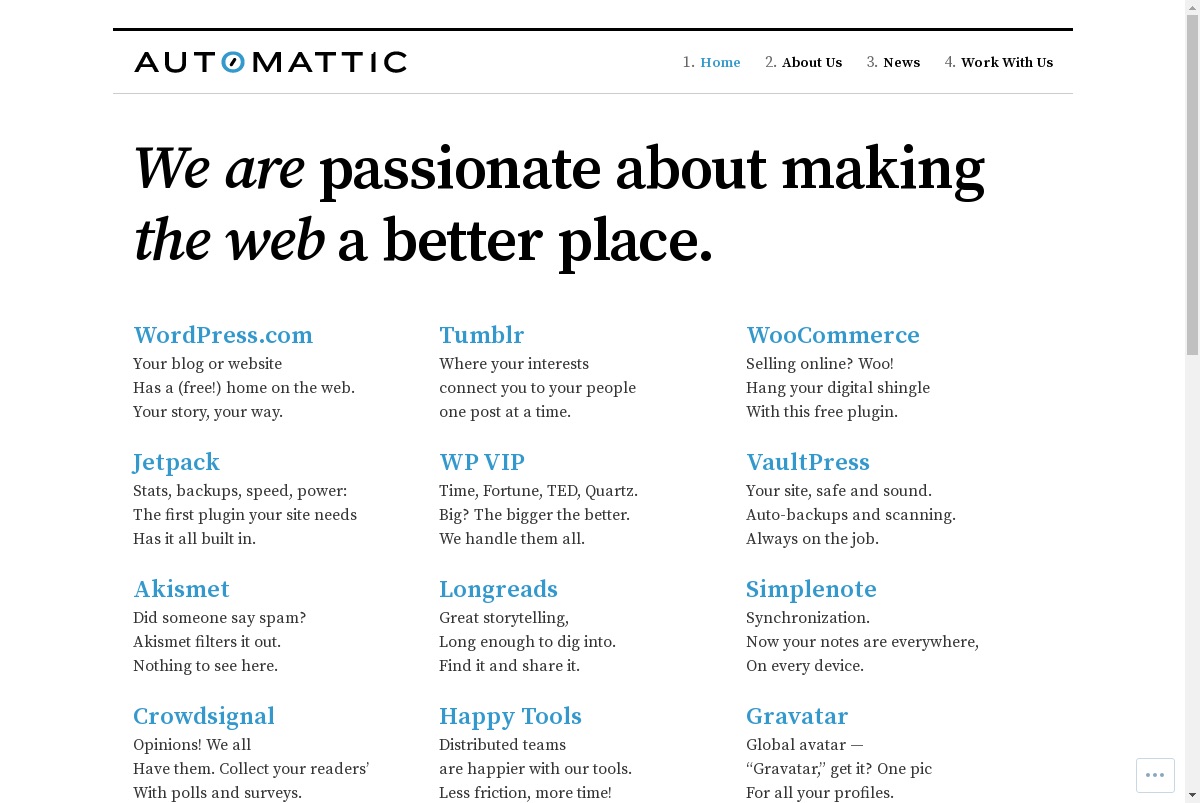Click the vertical page scrollbar thumb
1200x803 pixels.
(1192, 185)
